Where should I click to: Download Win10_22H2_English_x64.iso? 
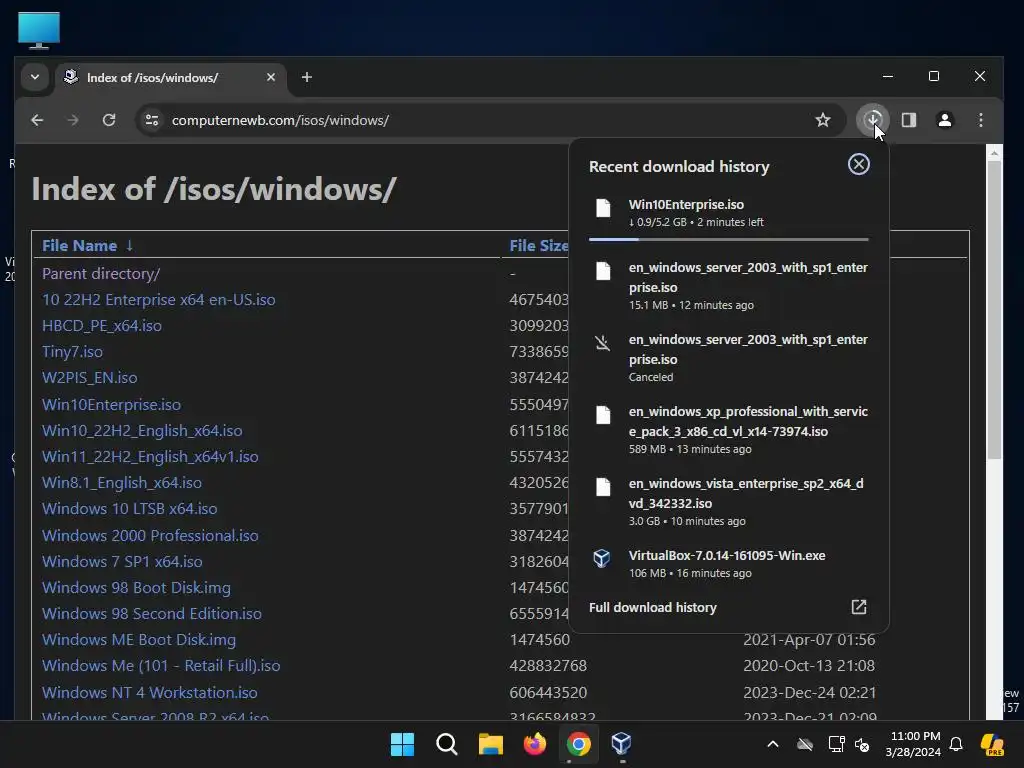pyautogui.click(x=142, y=431)
